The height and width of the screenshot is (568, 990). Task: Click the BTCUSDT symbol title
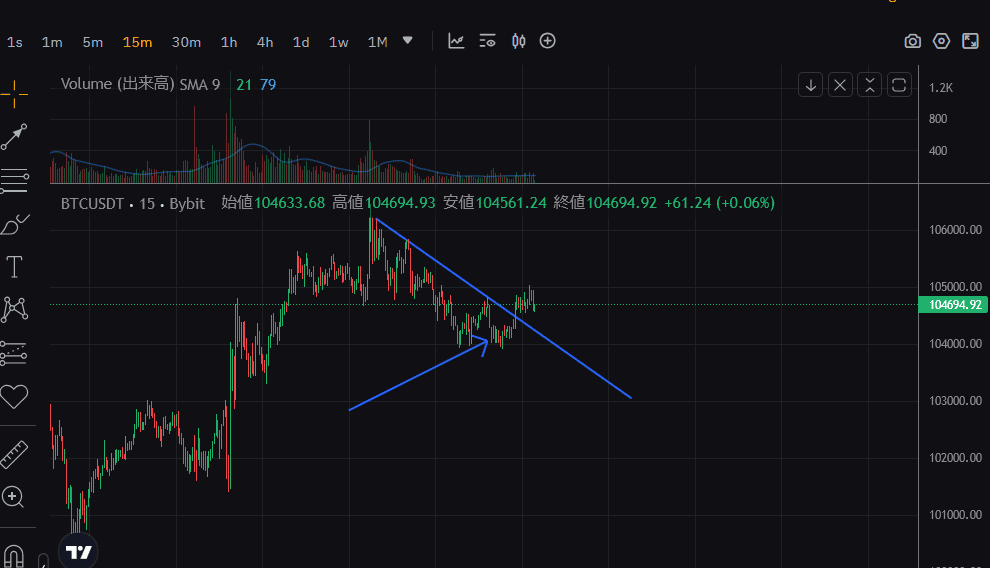click(x=92, y=203)
